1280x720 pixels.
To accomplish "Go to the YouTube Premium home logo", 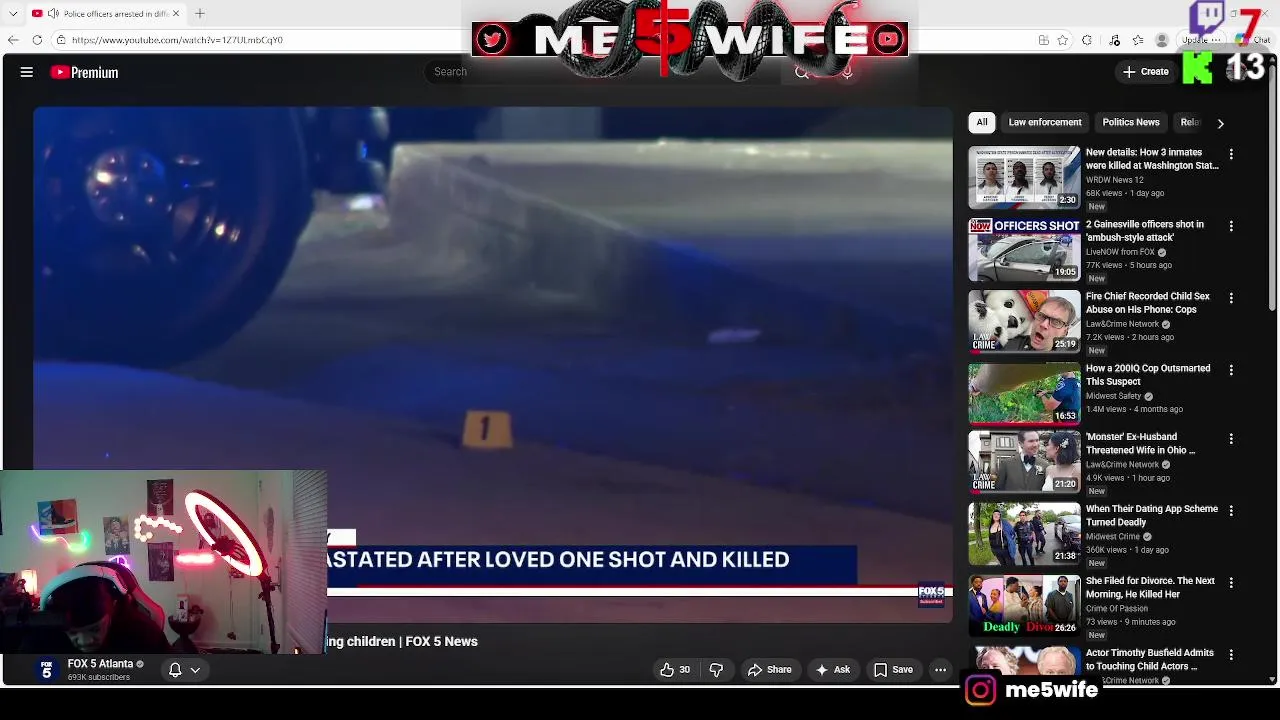I will [x=85, y=72].
